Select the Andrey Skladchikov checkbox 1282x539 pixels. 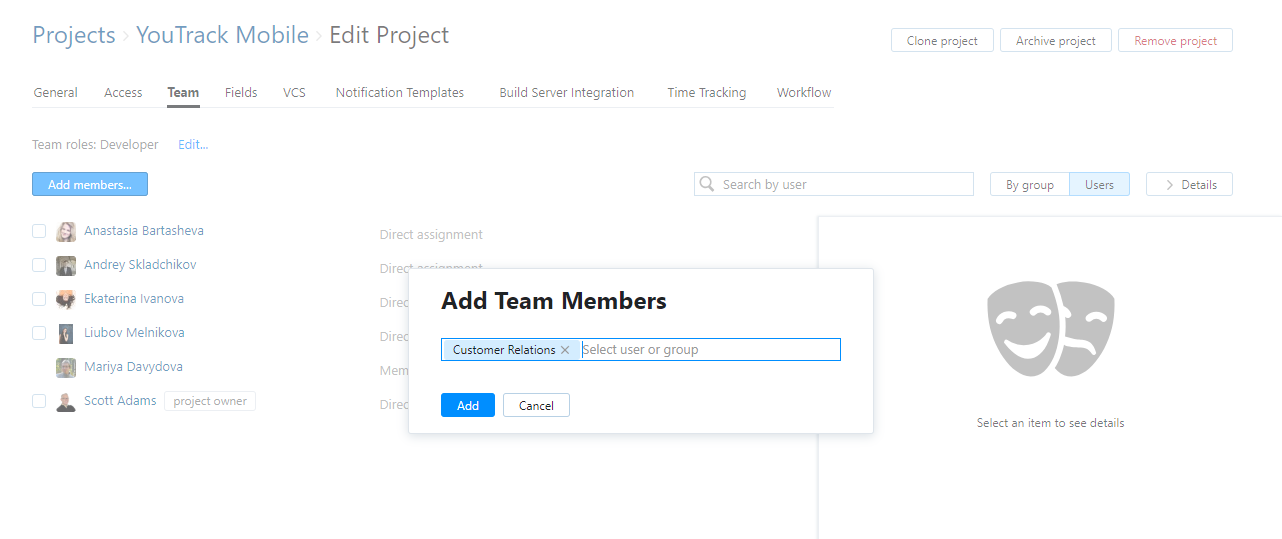(x=39, y=265)
